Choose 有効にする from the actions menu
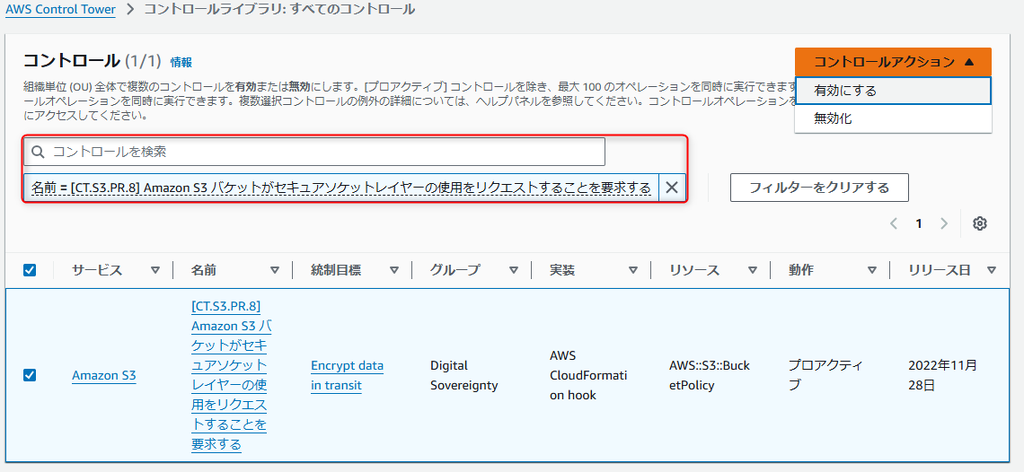The width and height of the screenshot is (1024, 472). pyautogui.click(x=893, y=91)
